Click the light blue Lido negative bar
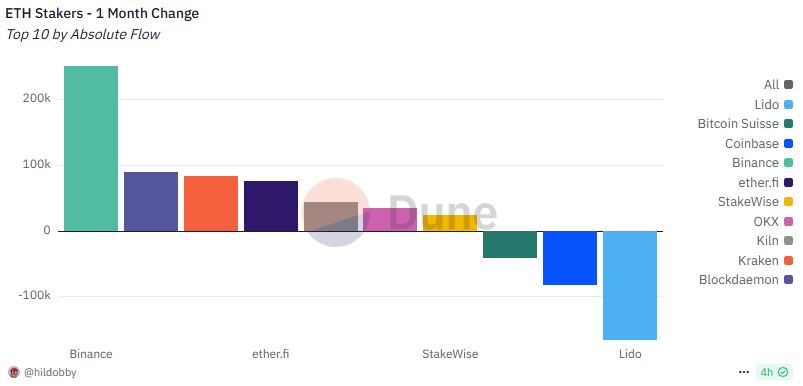Image resolution: width=803 pixels, height=386 pixels. pyautogui.click(x=630, y=285)
